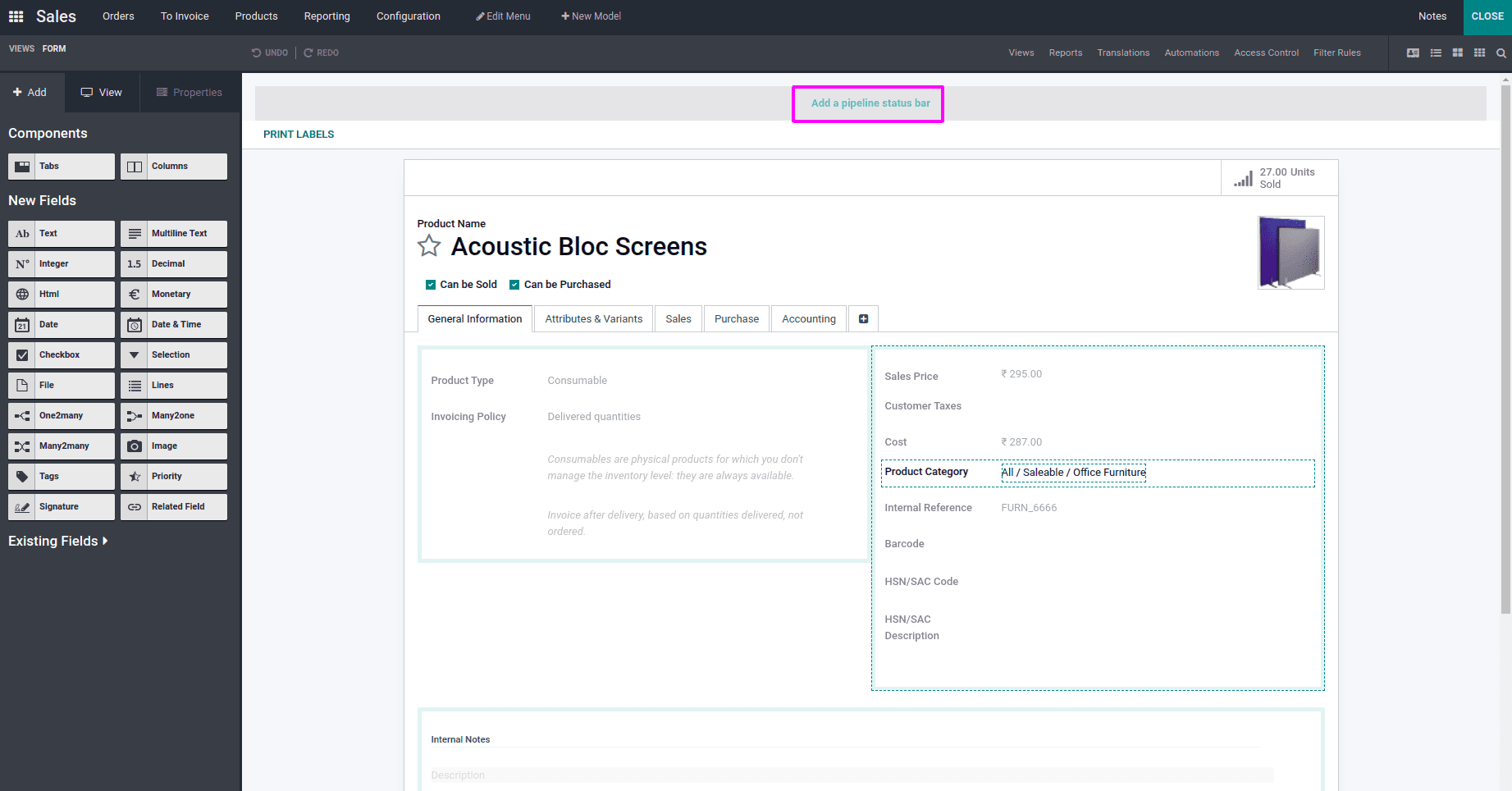
Task: Expand the Existing Fields section
Action: [x=57, y=541]
